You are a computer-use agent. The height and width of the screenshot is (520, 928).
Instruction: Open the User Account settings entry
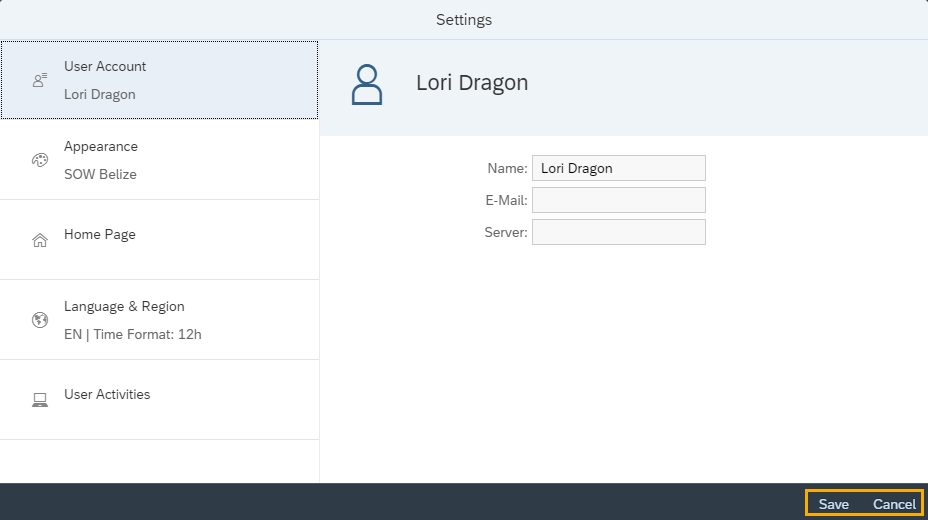point(160,80)
